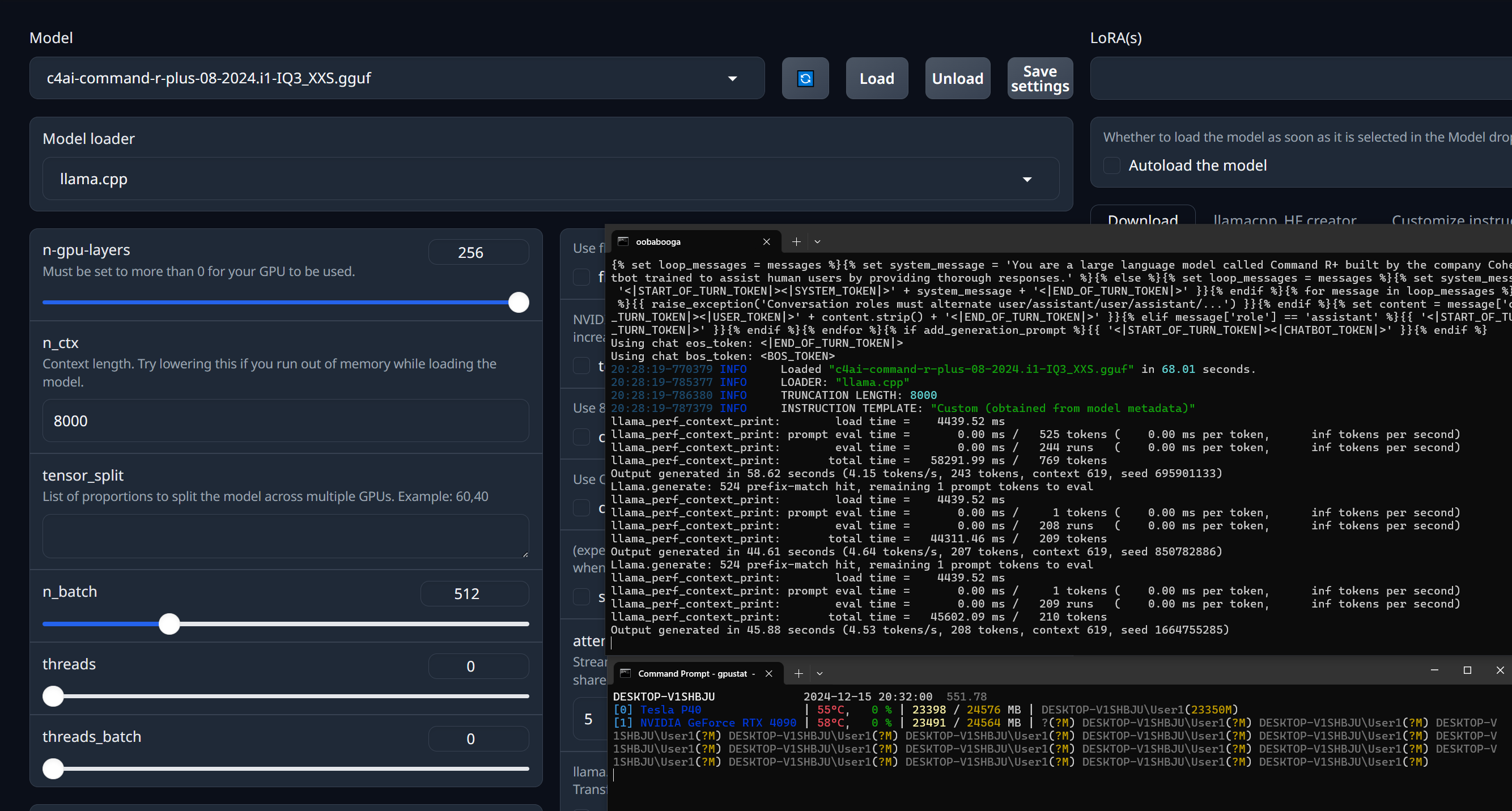
Task: Open the Model dropdown arrow
Action: pos(732,78)
